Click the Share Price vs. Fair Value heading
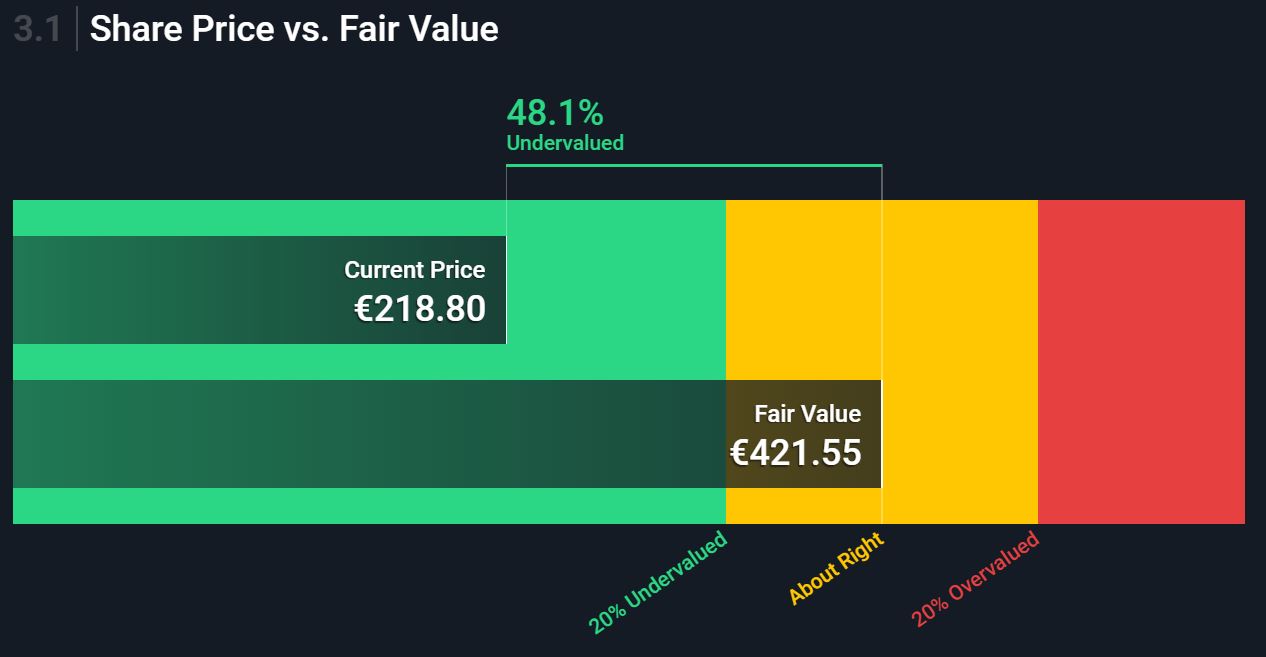The width and height of the screenshot is (1266, 657). pos(294,29)
